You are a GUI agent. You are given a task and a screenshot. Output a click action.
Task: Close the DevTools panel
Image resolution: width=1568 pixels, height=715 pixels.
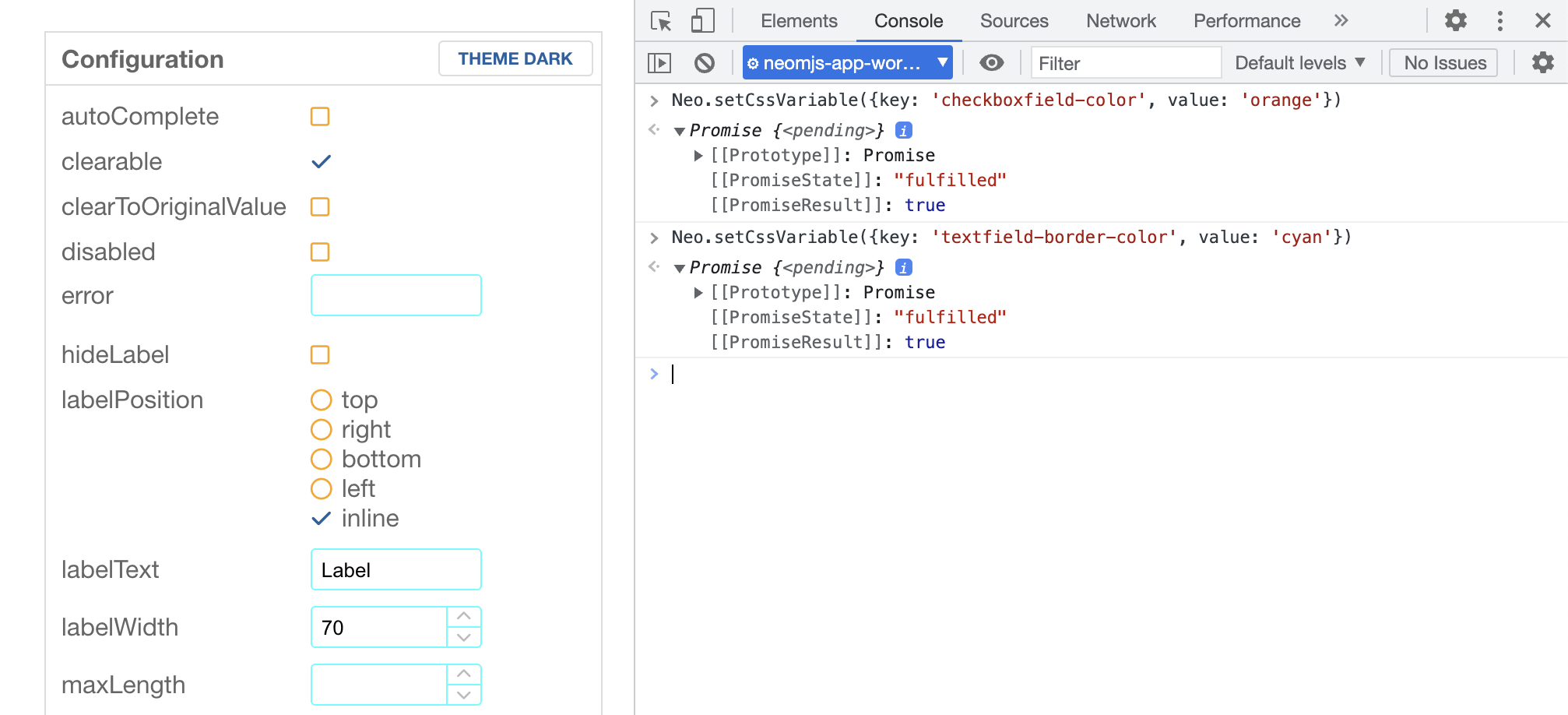pyautogui.click(x=1542, y=21)
